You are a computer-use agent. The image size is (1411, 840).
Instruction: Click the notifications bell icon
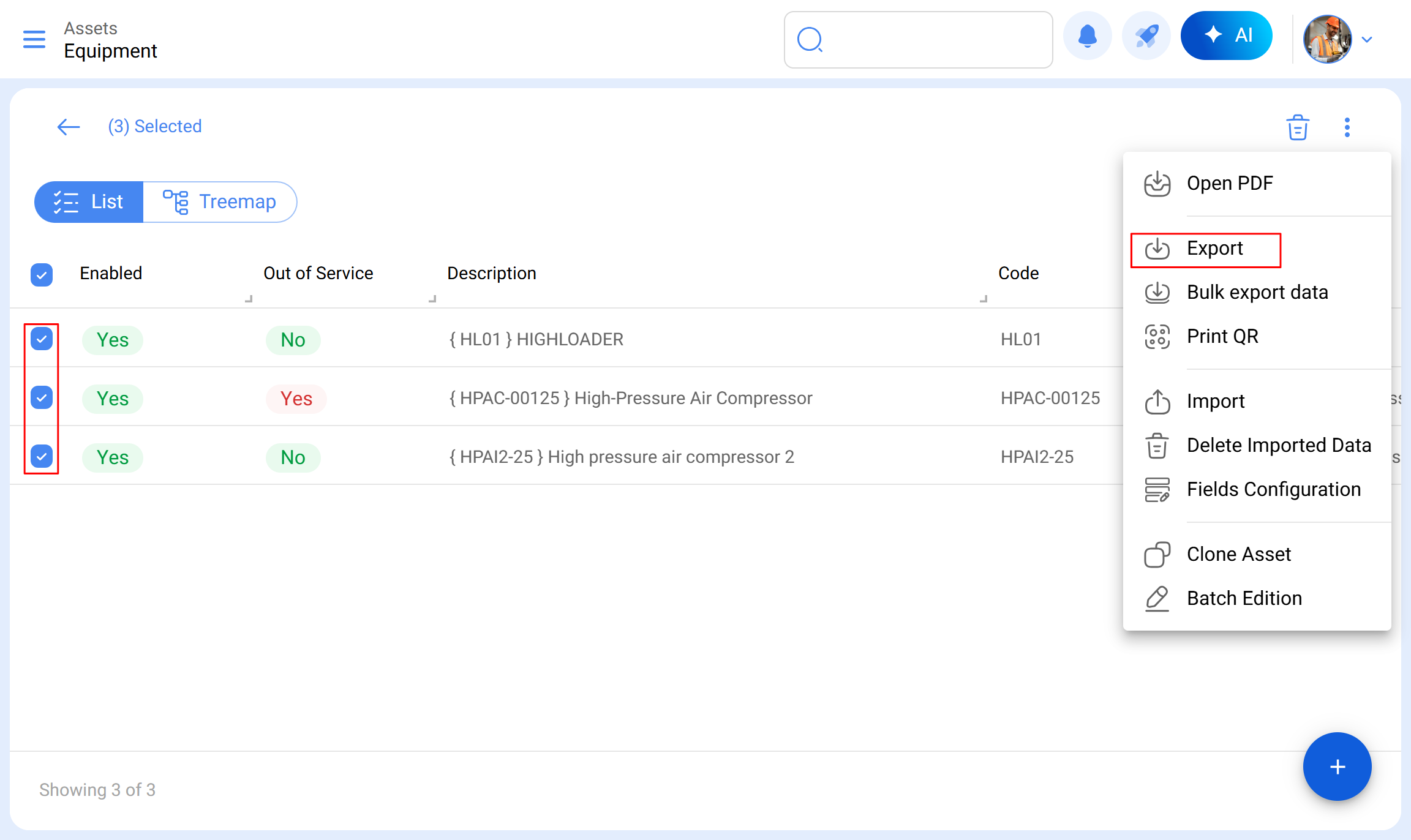click(x=1087, y=36)
